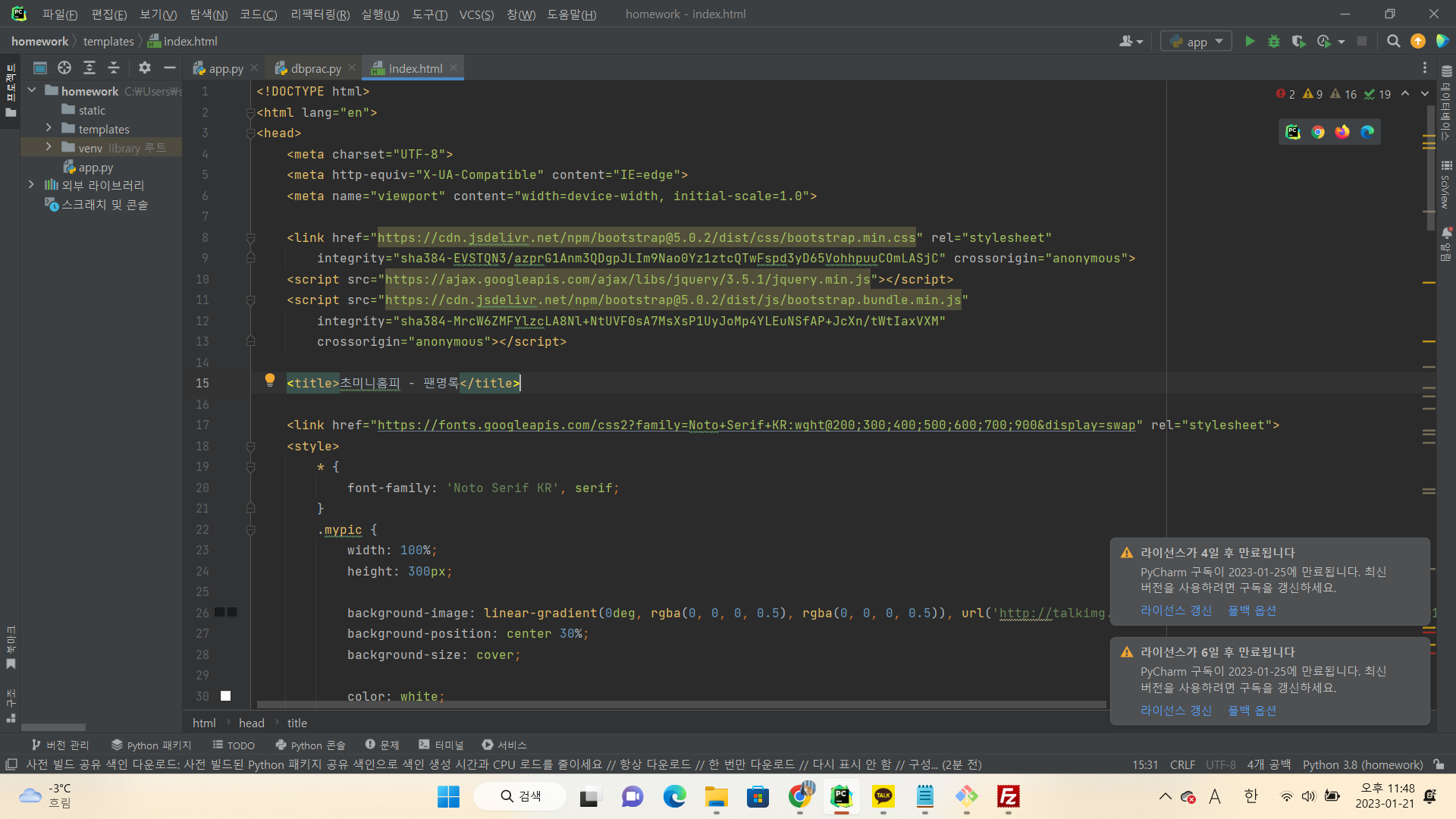Expand the external libraries node
This screenshot has width=1456, height=819.
point(31,184)
